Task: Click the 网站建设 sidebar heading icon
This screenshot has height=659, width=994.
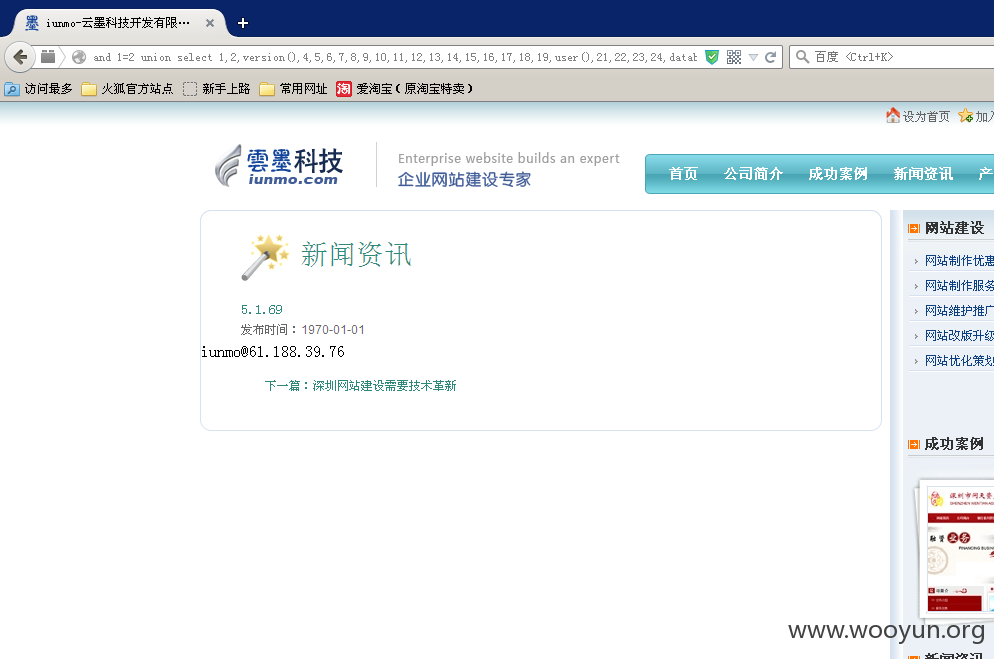Action: click(x=914, y=228)
